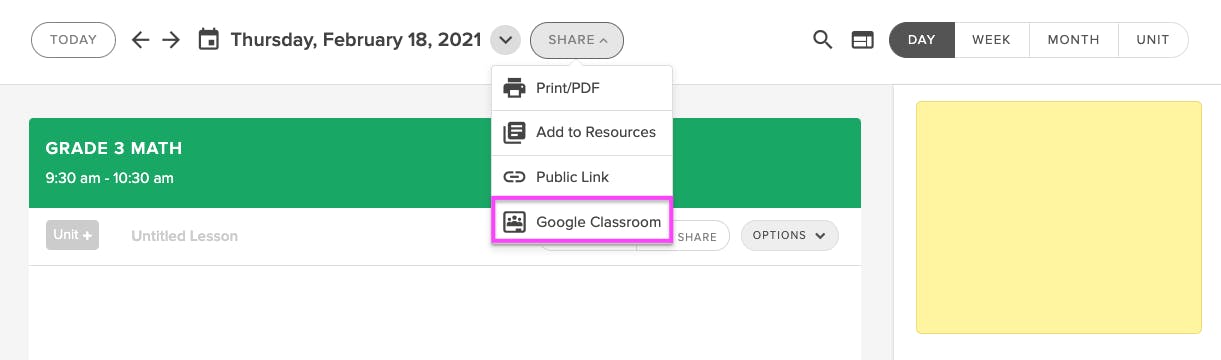Click the Untitled Lesson title field
Image resolution: width=1221 pixels, height=360 pixels.
tap(184, 236)
